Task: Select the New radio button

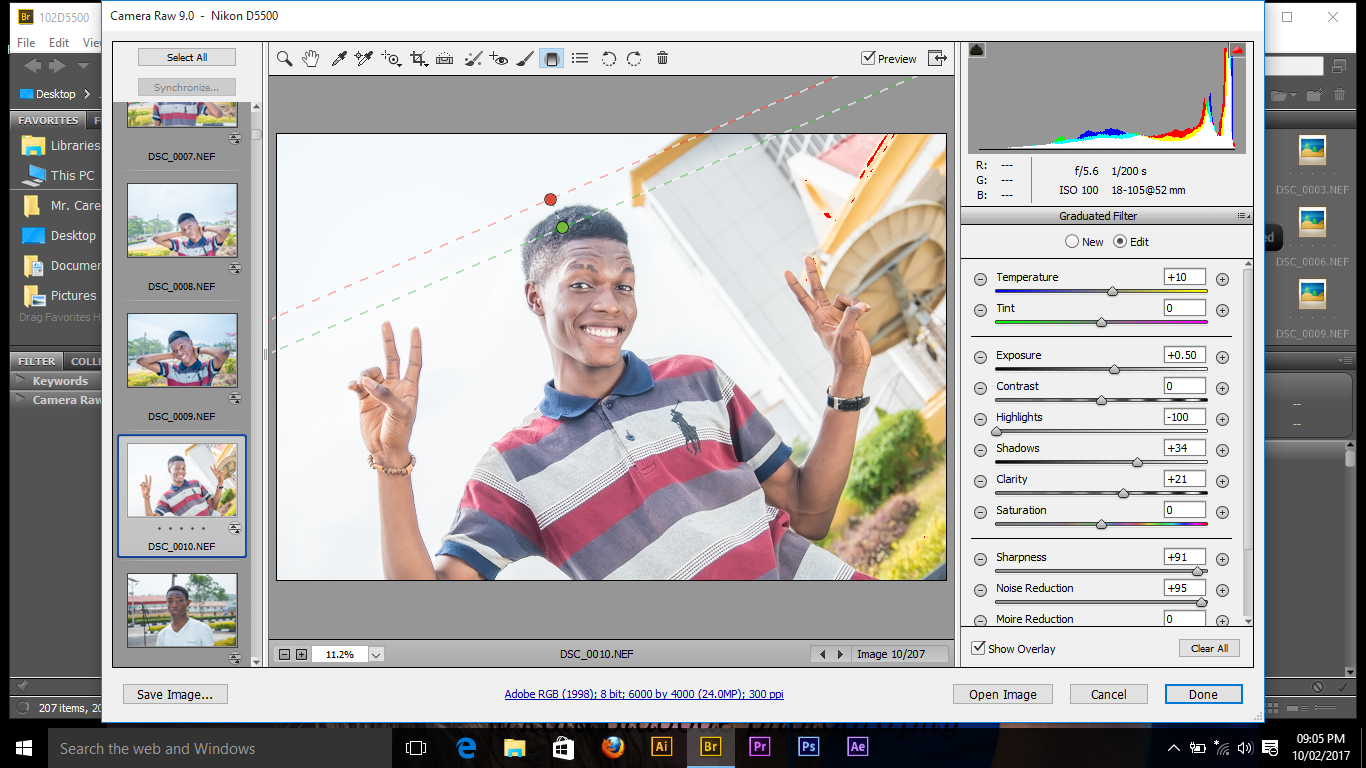Action: pyautogui.click(x=1072, y=241)
